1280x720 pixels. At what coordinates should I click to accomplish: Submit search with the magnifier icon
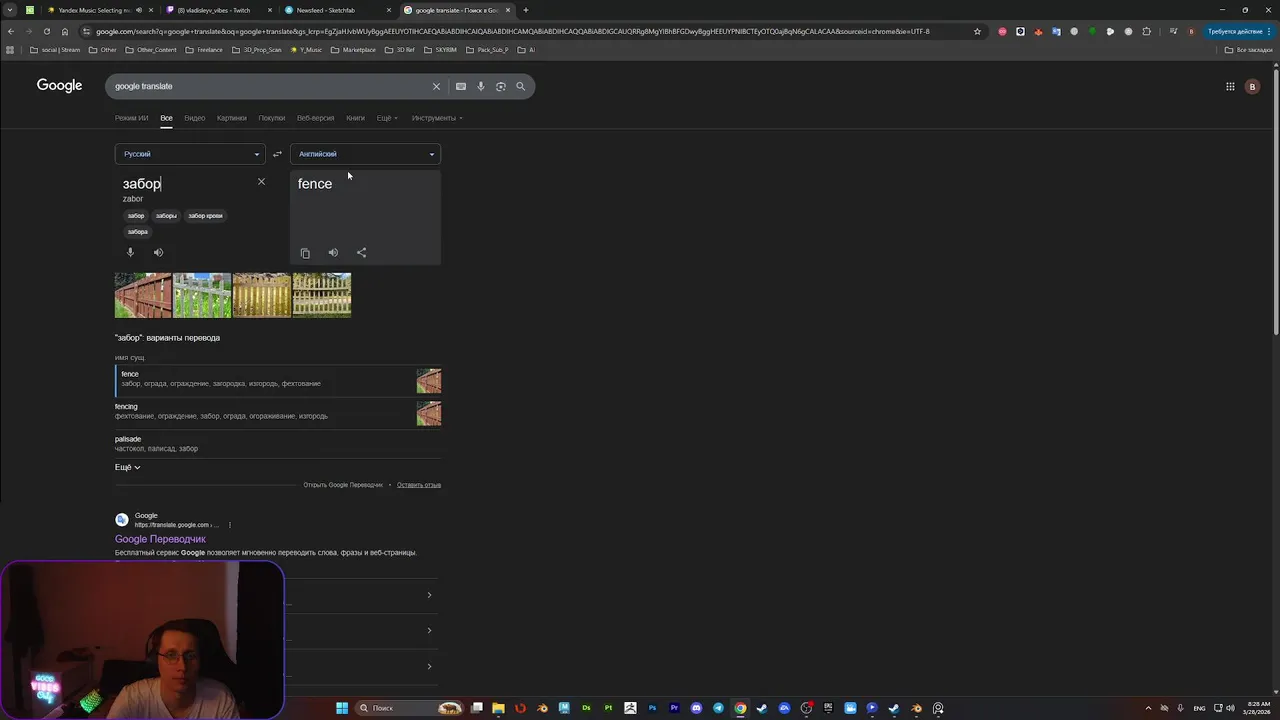[520, 86]
